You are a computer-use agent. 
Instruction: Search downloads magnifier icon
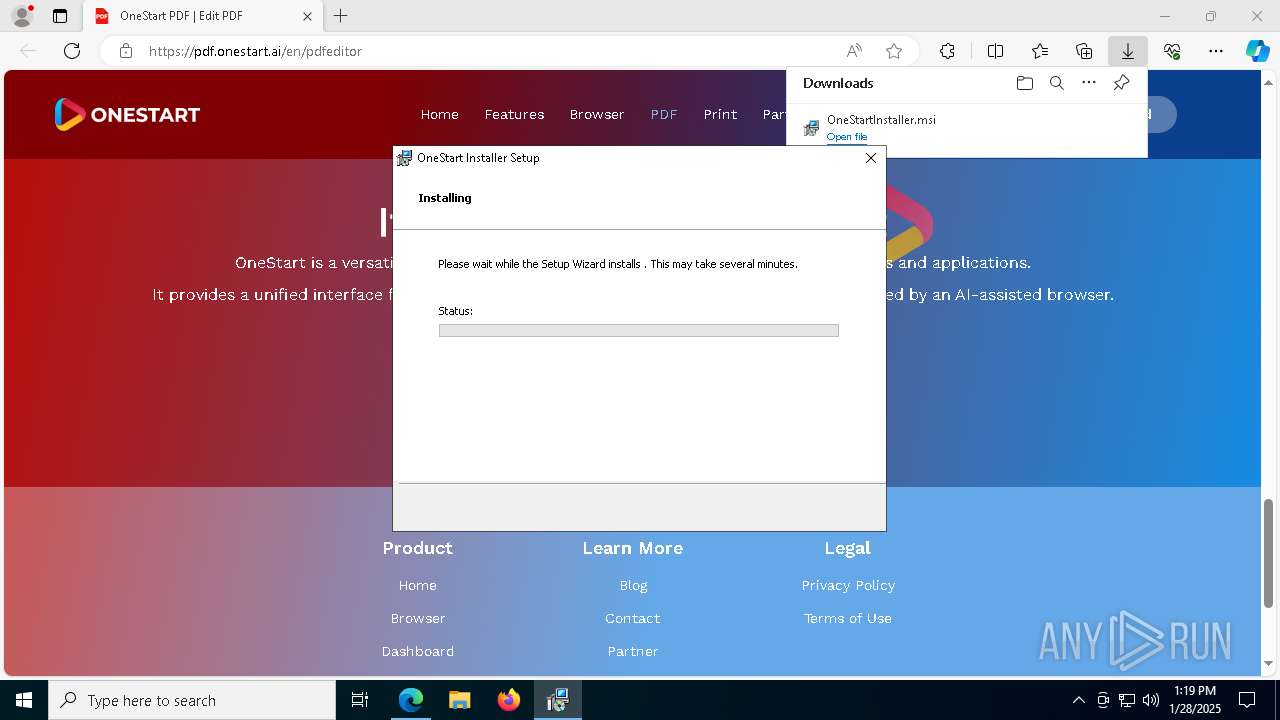point(1056,83)
